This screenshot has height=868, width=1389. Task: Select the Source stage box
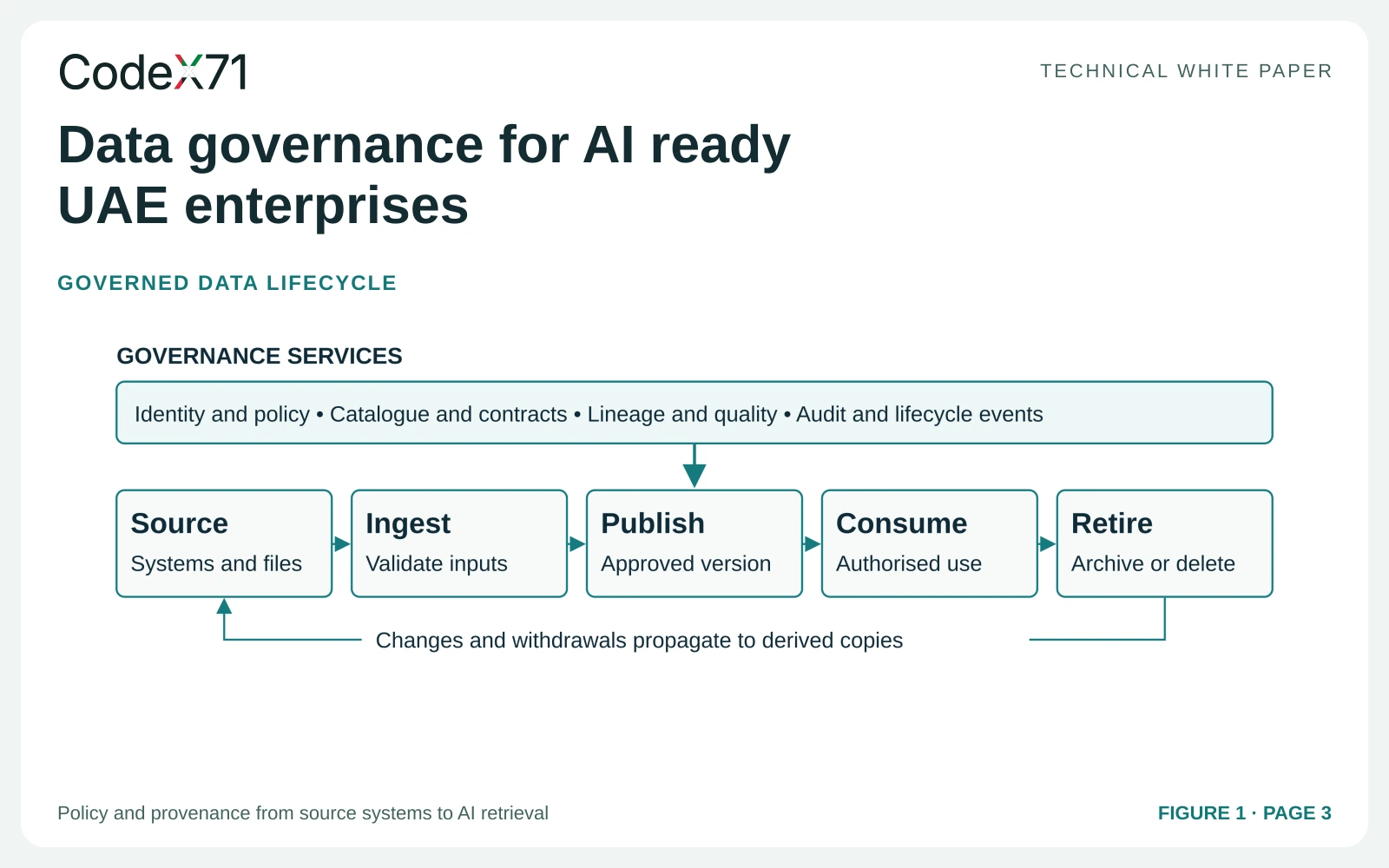coord(224,543)
